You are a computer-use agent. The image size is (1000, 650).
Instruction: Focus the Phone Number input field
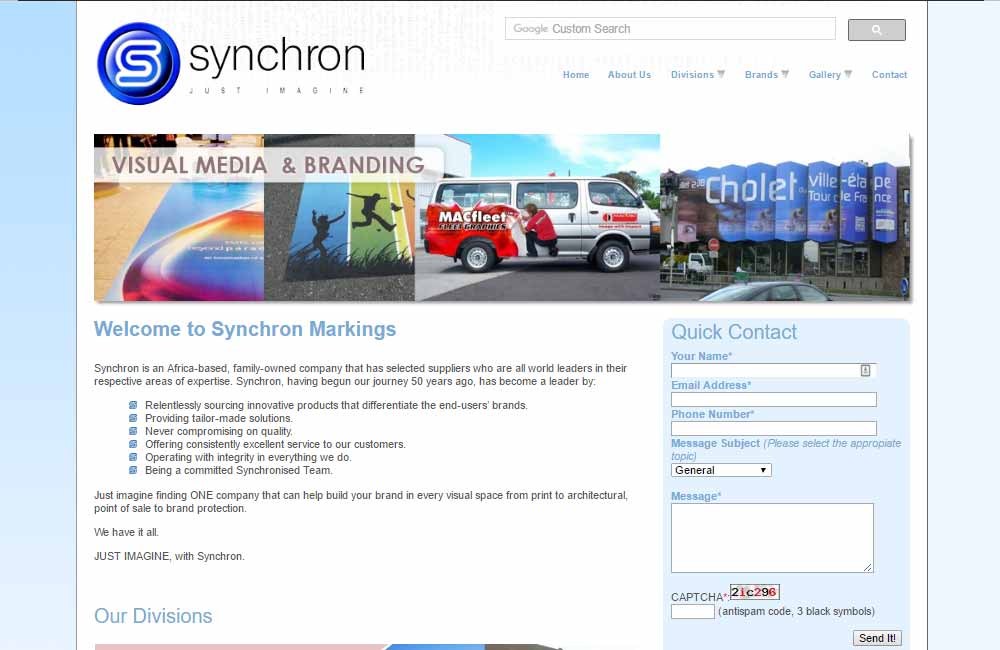(774, 428)
